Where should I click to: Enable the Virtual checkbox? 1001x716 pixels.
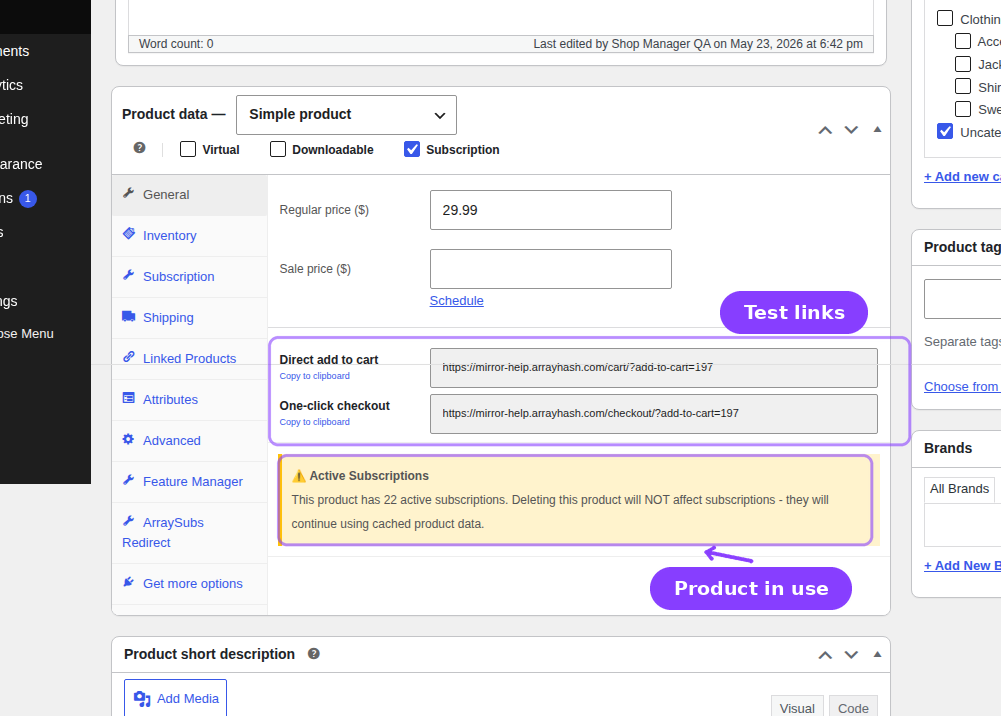tap(188, 149)
